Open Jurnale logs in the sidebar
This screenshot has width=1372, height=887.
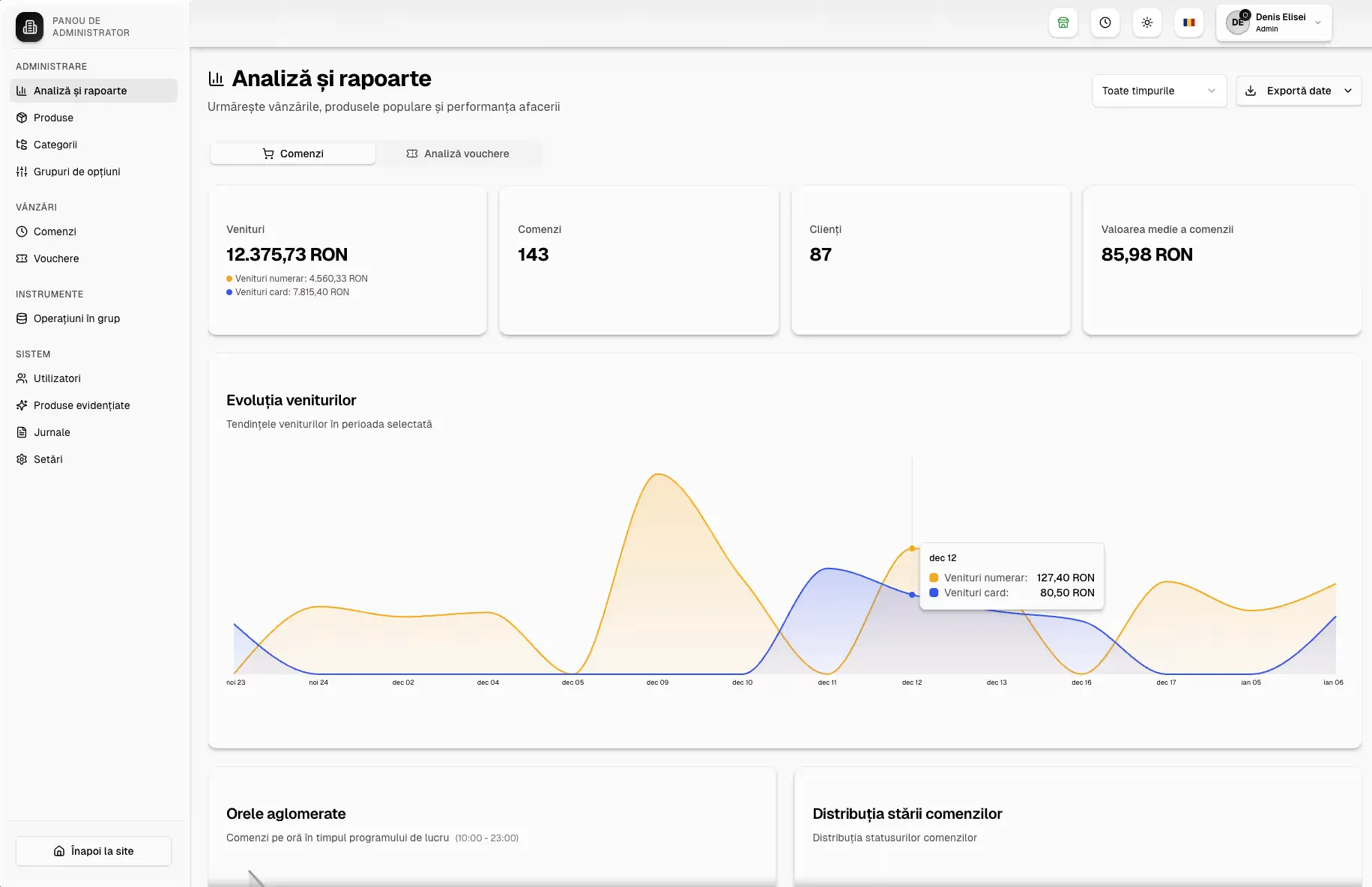(52, 432)
